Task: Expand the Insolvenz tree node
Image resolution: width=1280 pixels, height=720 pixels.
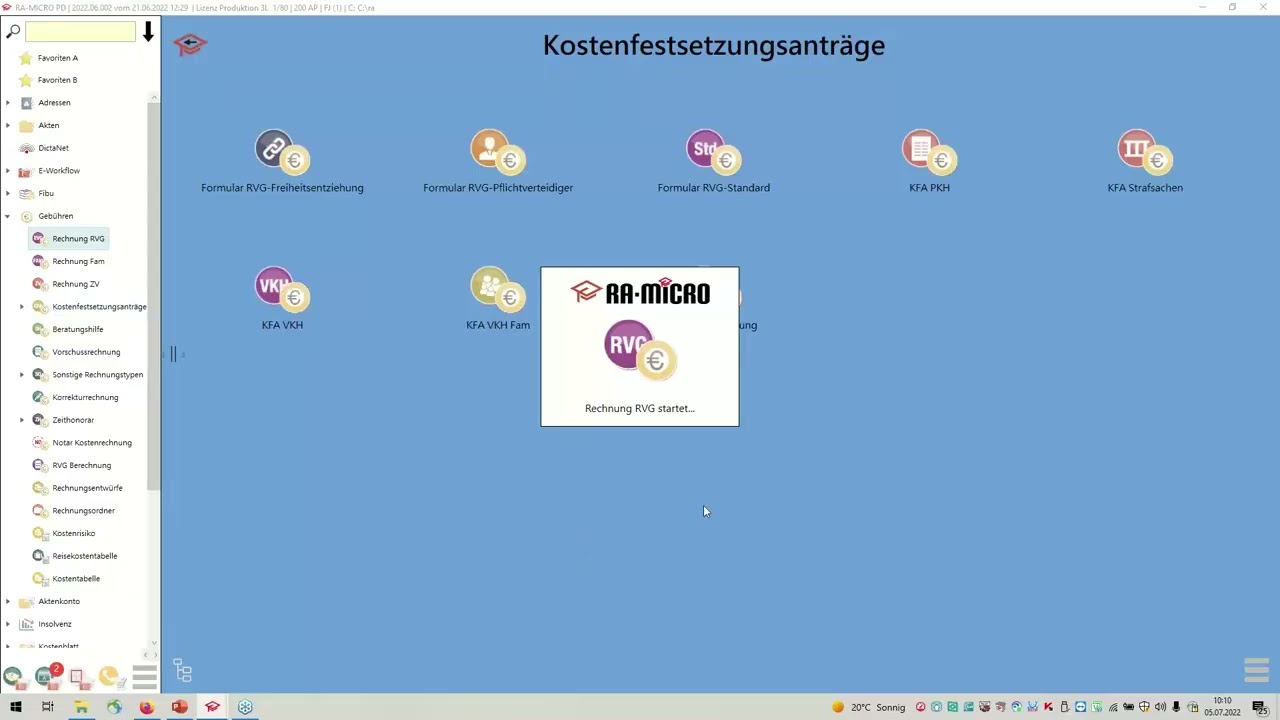Action: click(x=8, y=624)
